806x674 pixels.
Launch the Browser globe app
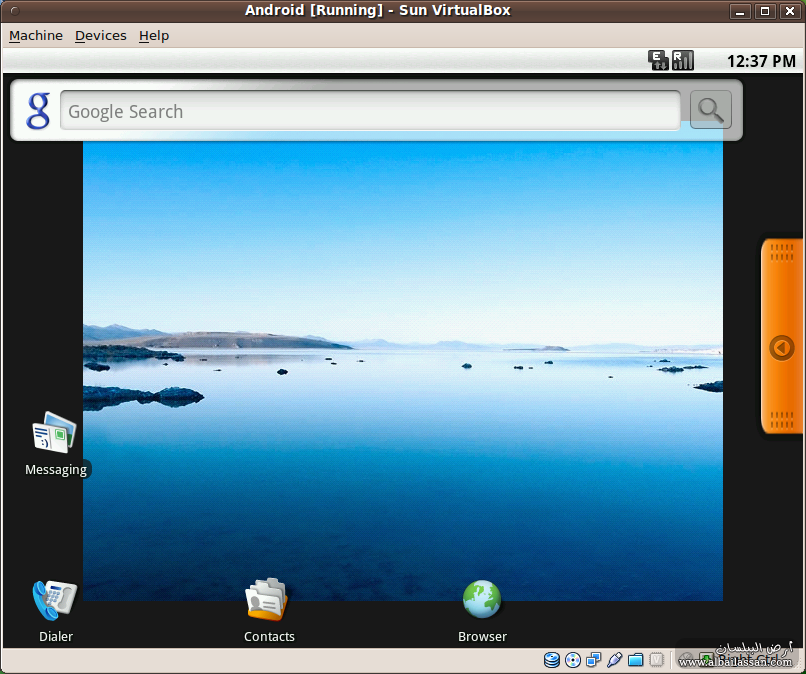pyautogui.click(x=482, y=612)
